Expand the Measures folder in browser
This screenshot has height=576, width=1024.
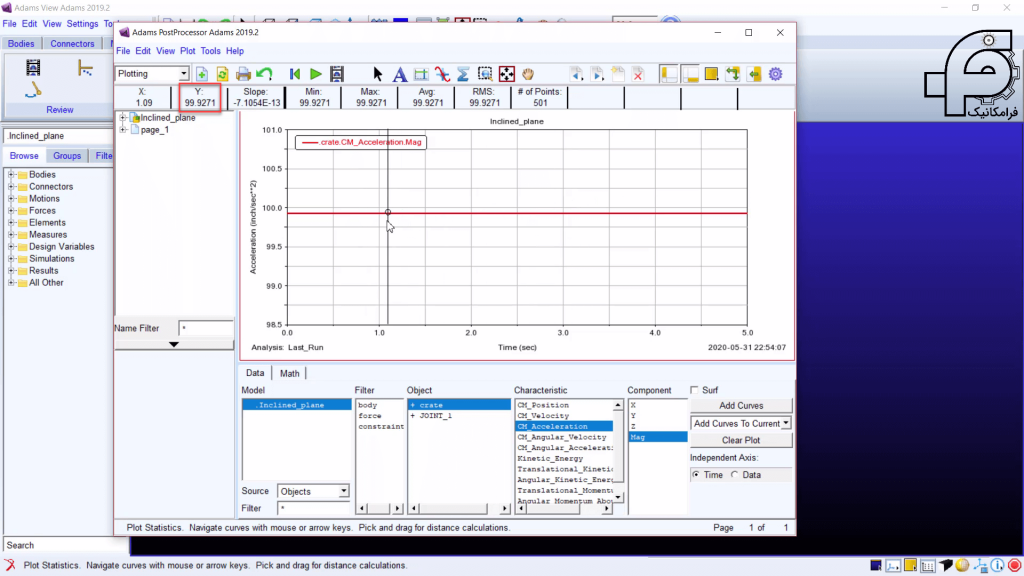[11, 234]
